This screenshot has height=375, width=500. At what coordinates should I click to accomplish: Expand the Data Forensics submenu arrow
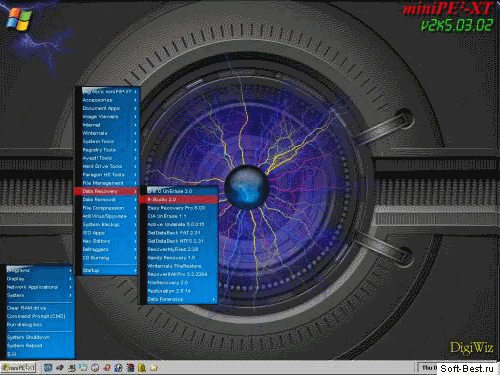click(213, 299)
